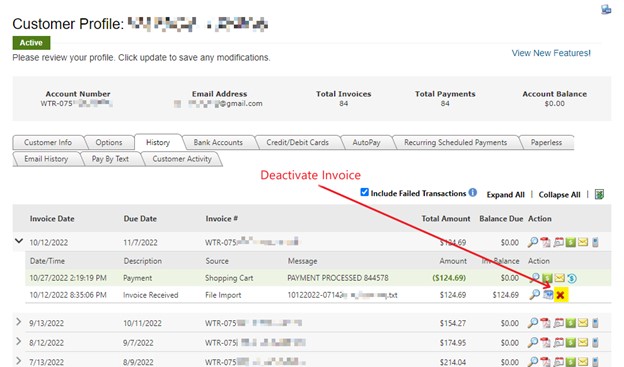The image size is (624, 367).
Task: Schedule payment for the 8/12/2022 invoice
Action: click(558, 342)
